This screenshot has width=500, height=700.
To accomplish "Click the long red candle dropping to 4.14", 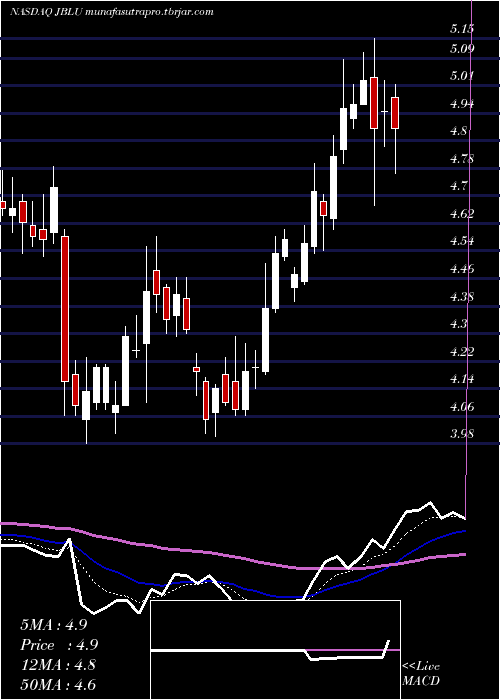I will pyautogui.click(x=65, y=308).
